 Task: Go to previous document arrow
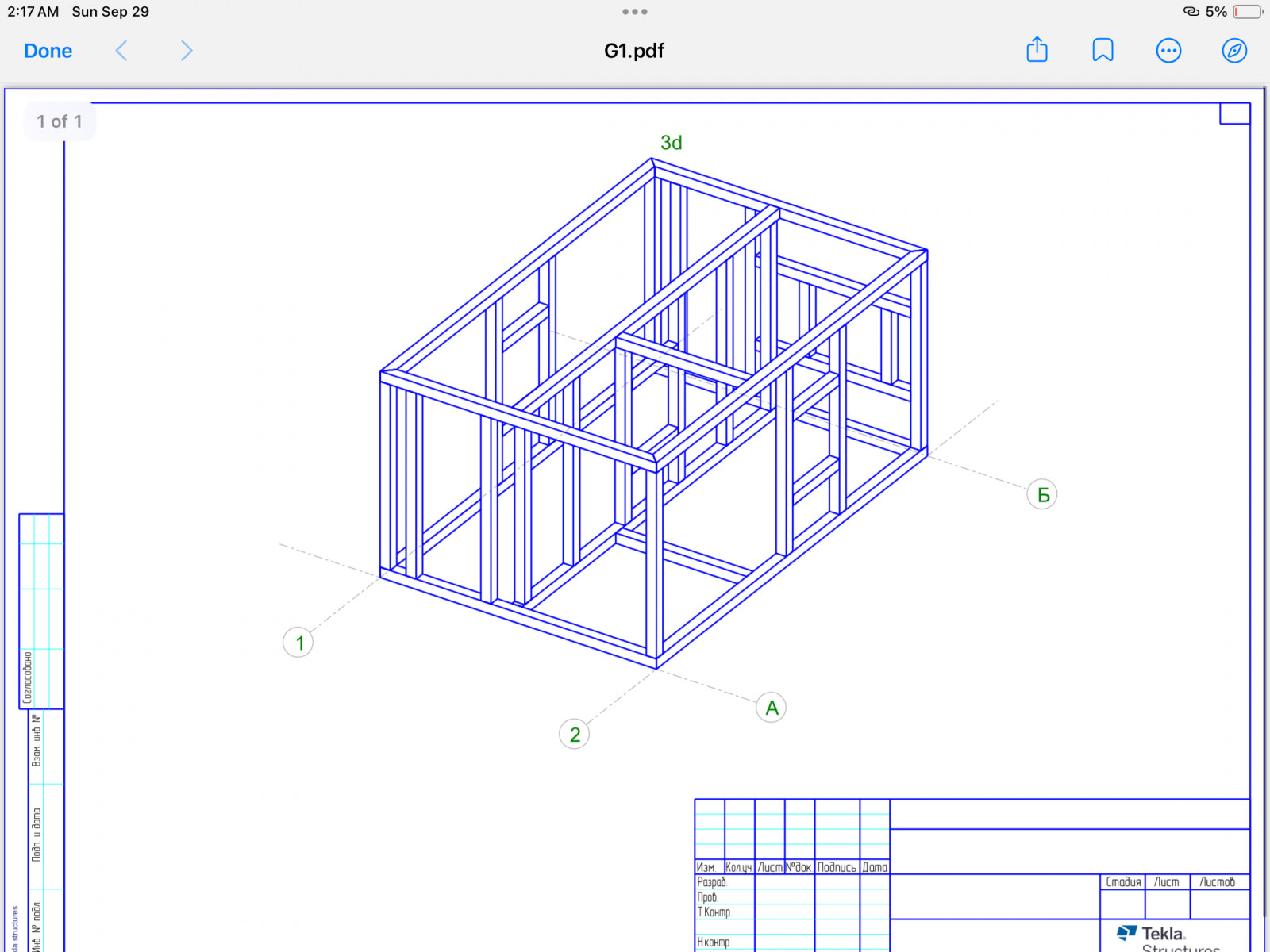(x=121, y=51)
